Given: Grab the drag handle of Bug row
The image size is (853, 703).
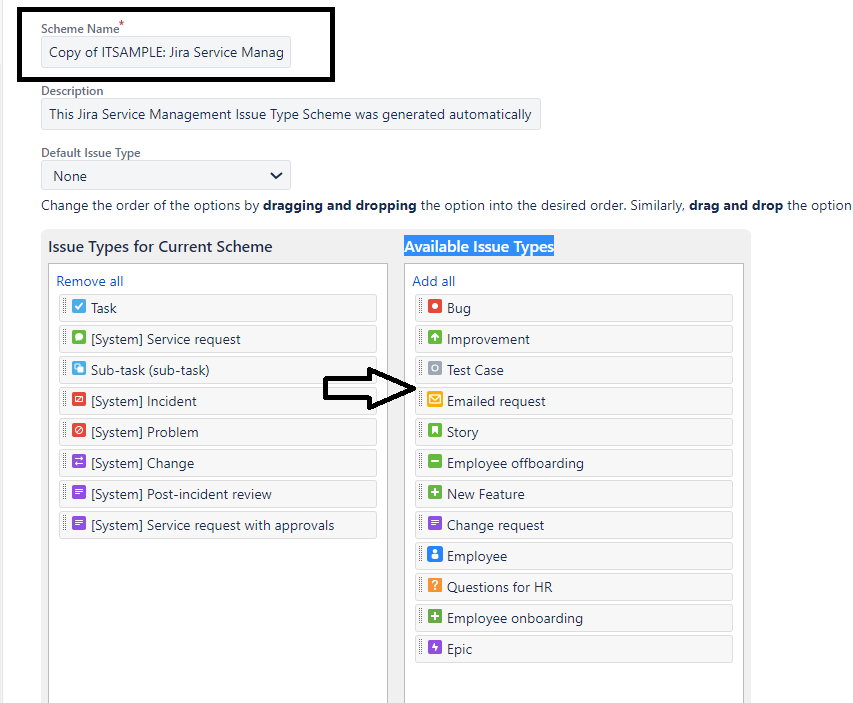Looking at the screenshot, I should 421,306.
